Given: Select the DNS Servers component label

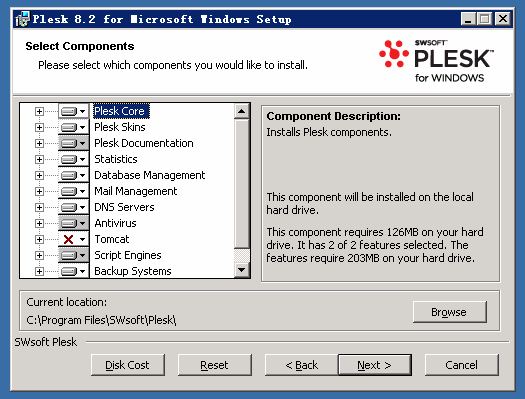Looking at the screenshot, I should pyautogui.click(x=124, y=208).
